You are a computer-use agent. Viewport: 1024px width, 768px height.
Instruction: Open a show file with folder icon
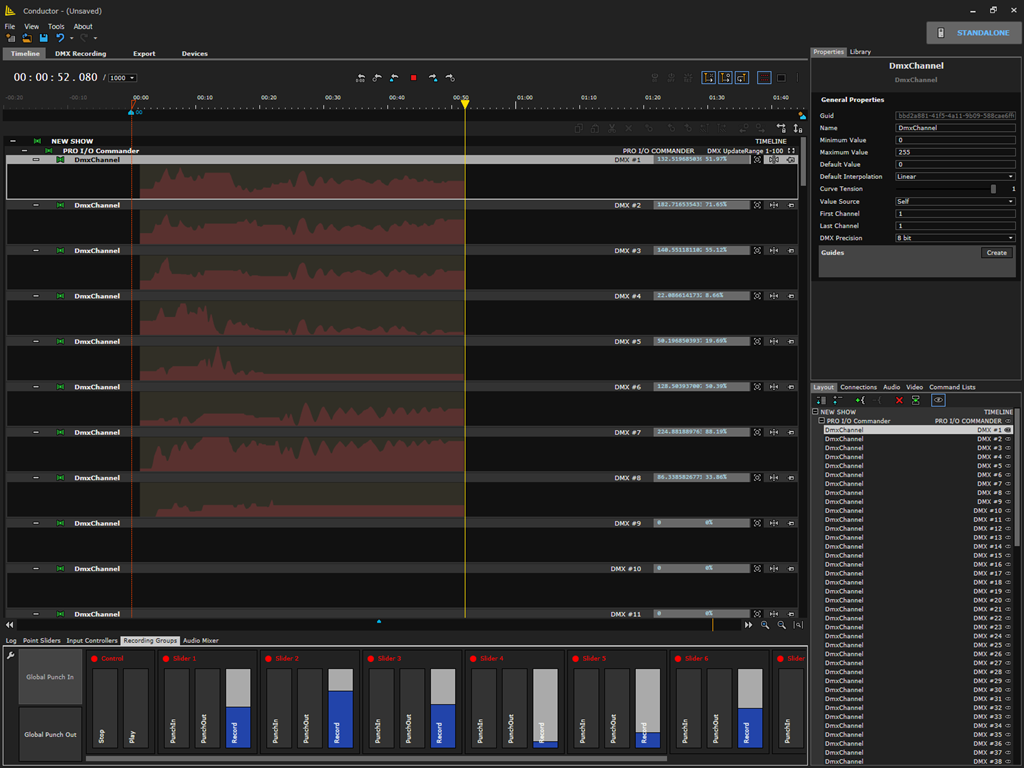point(27,39)
